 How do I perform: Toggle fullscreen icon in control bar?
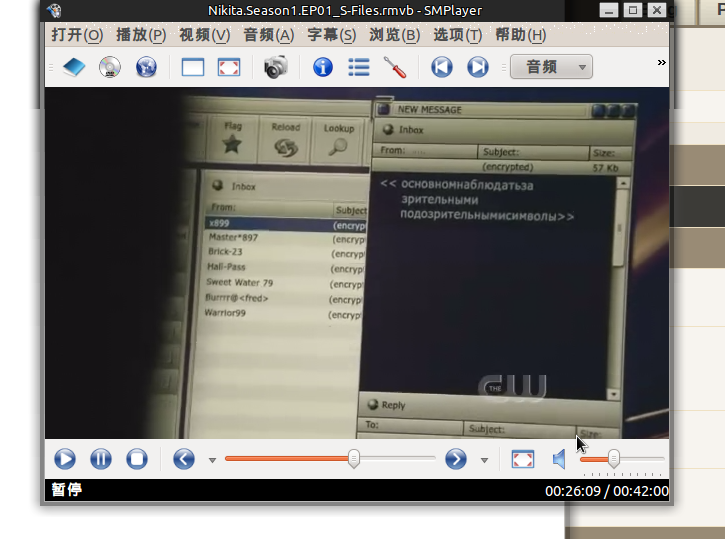coord(523,459)
